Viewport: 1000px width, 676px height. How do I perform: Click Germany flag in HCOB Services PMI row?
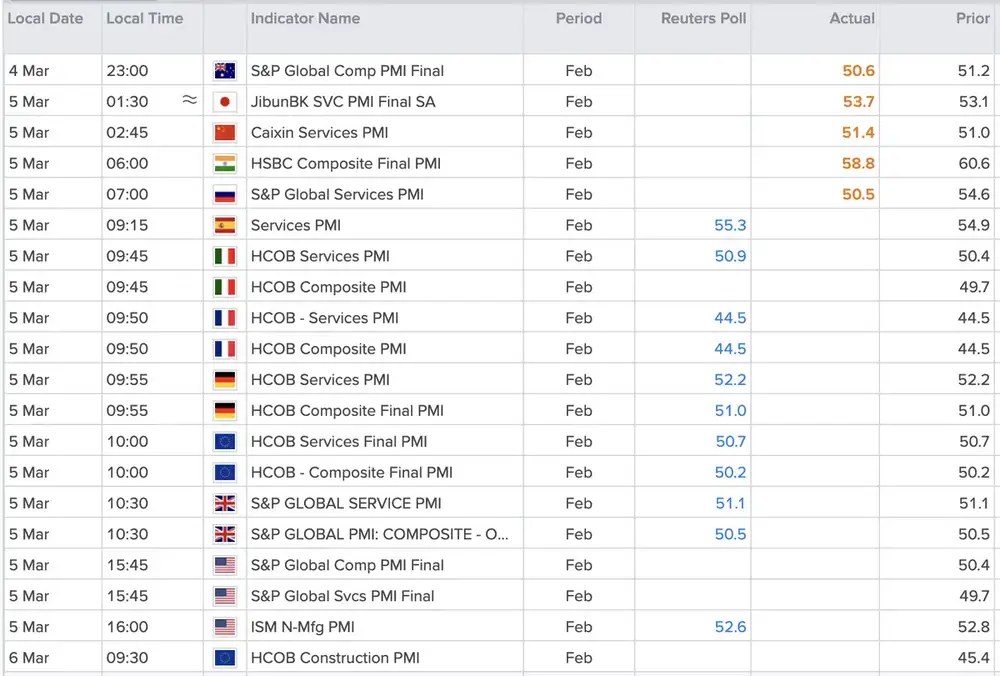pos(224,380)
